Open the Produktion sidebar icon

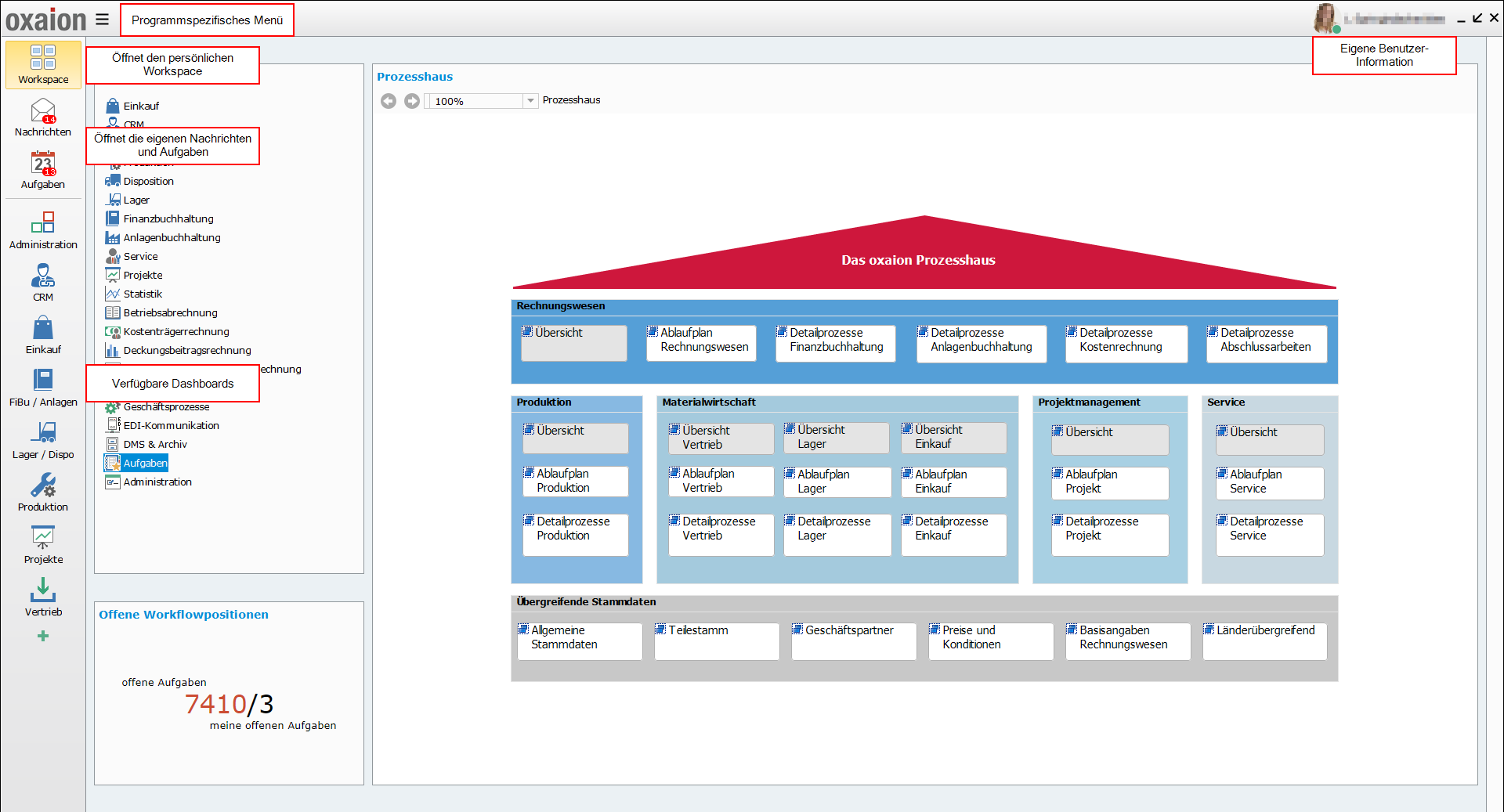point(43,493)
